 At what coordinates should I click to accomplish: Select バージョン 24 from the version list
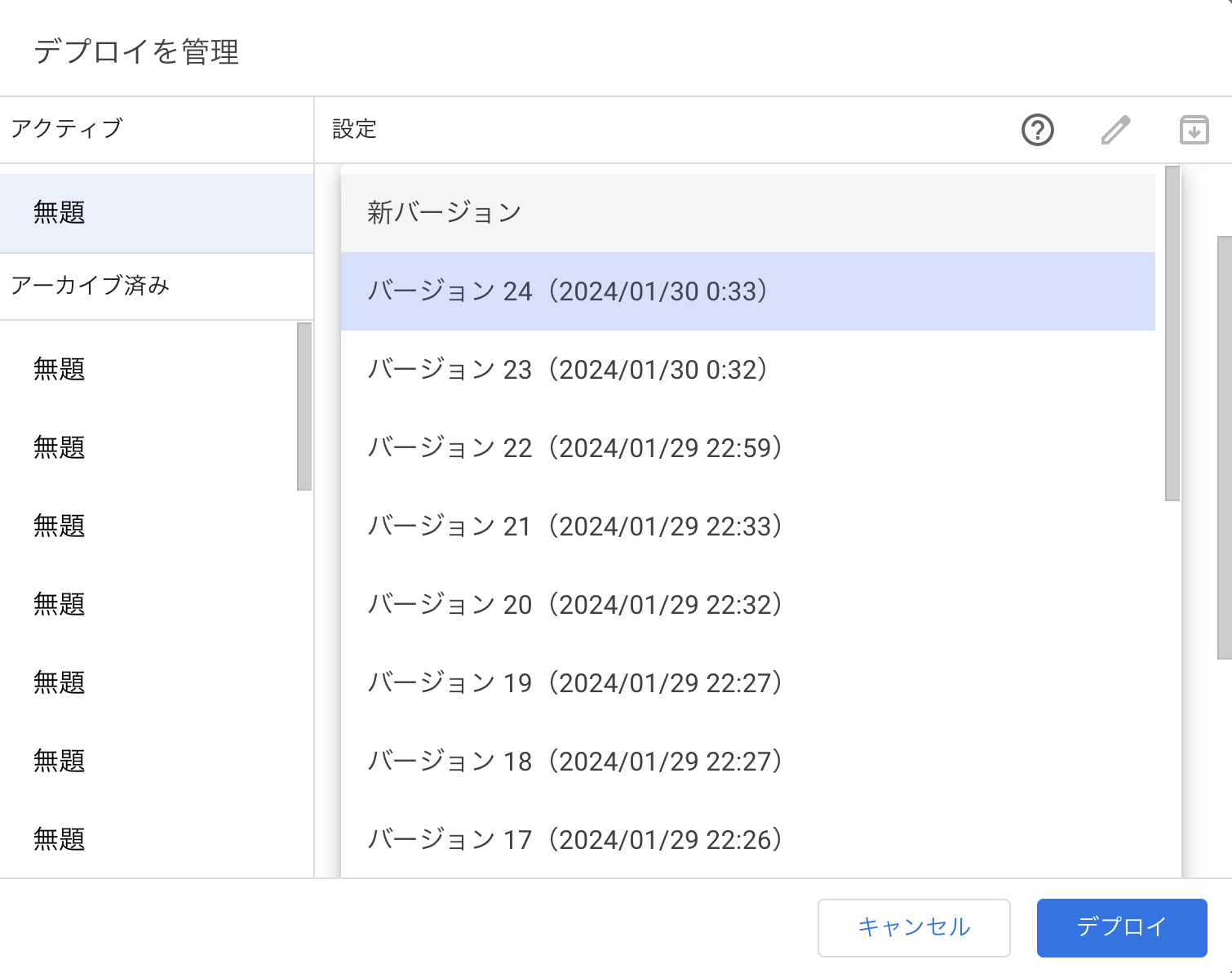point(571,291)
